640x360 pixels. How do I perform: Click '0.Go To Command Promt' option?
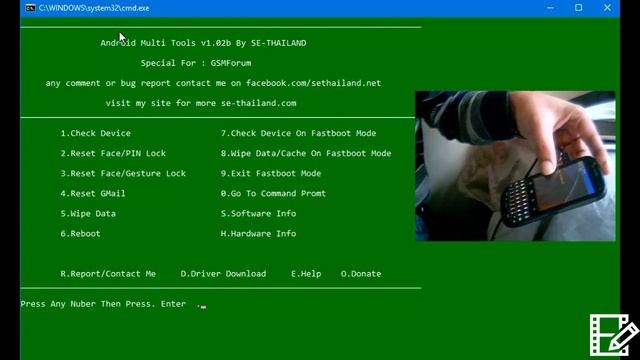click(x=273, y=193)
